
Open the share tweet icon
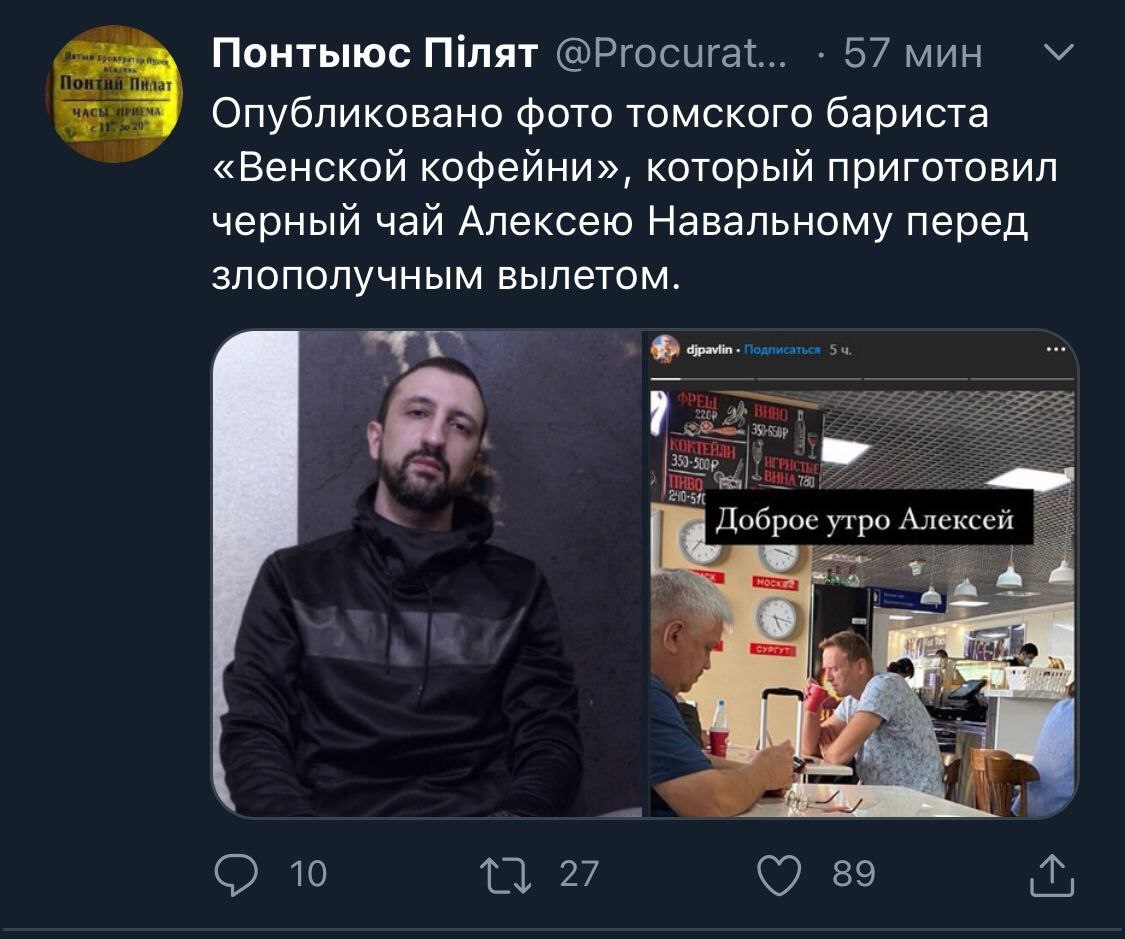(x=1052, y=874)
